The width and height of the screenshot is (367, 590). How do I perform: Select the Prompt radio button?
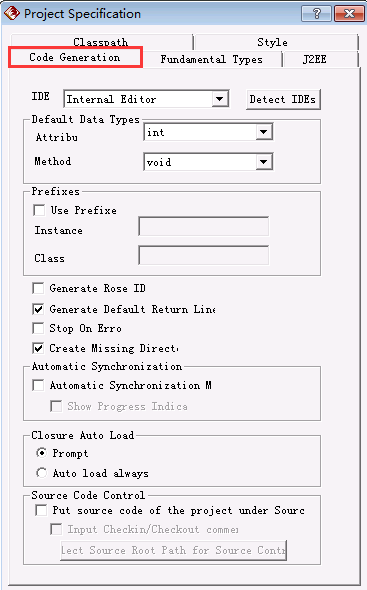point(41,453)
